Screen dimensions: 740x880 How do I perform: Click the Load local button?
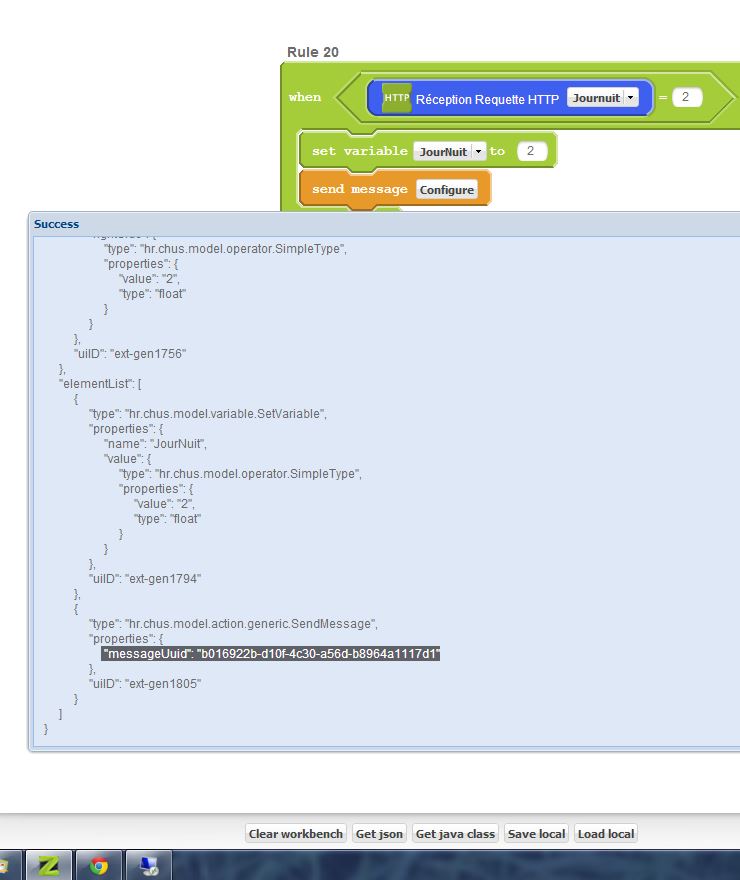coord(606,834)
